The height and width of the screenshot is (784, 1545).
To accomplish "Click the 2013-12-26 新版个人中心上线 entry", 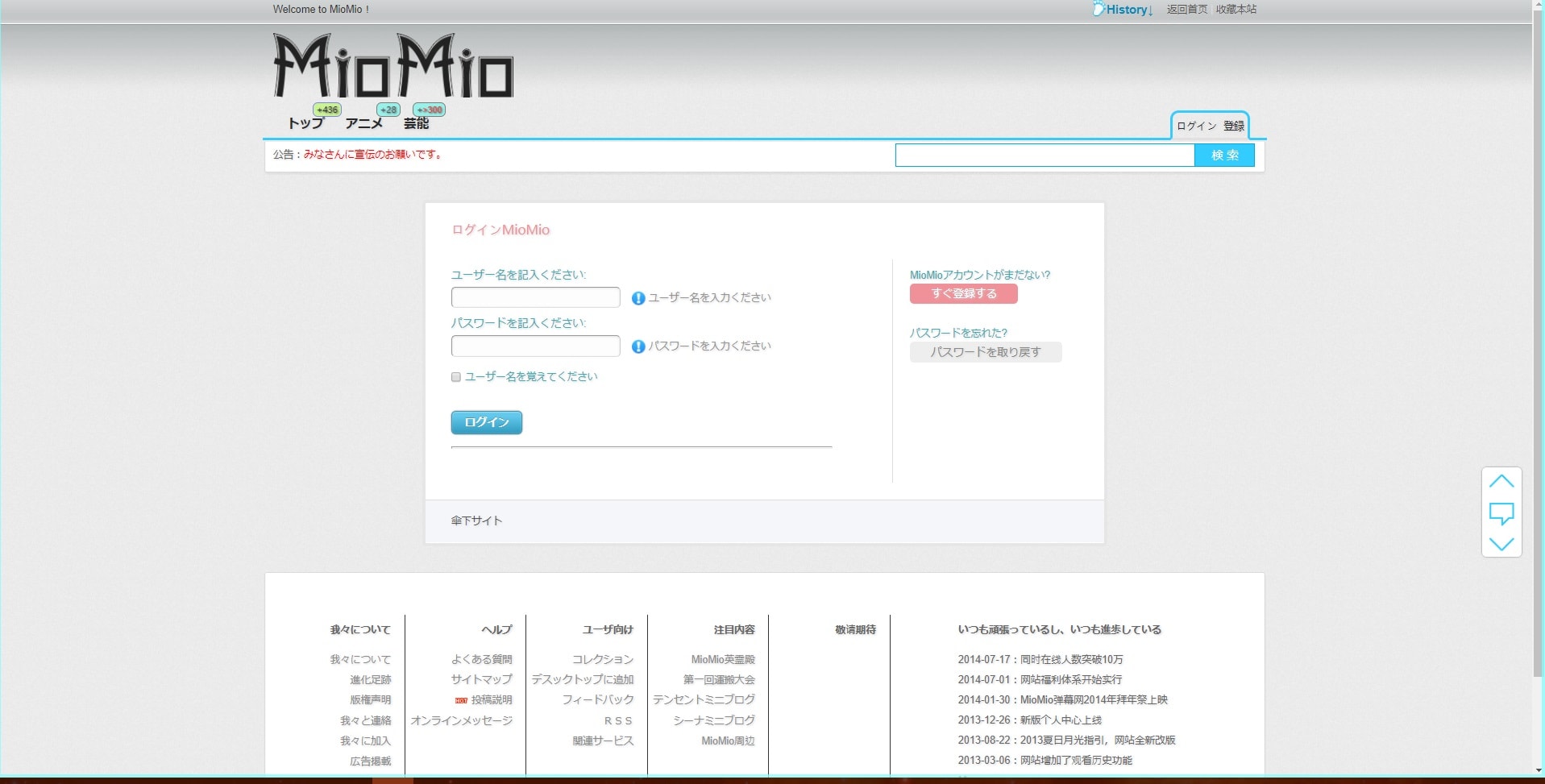I will coord(1030,720).
